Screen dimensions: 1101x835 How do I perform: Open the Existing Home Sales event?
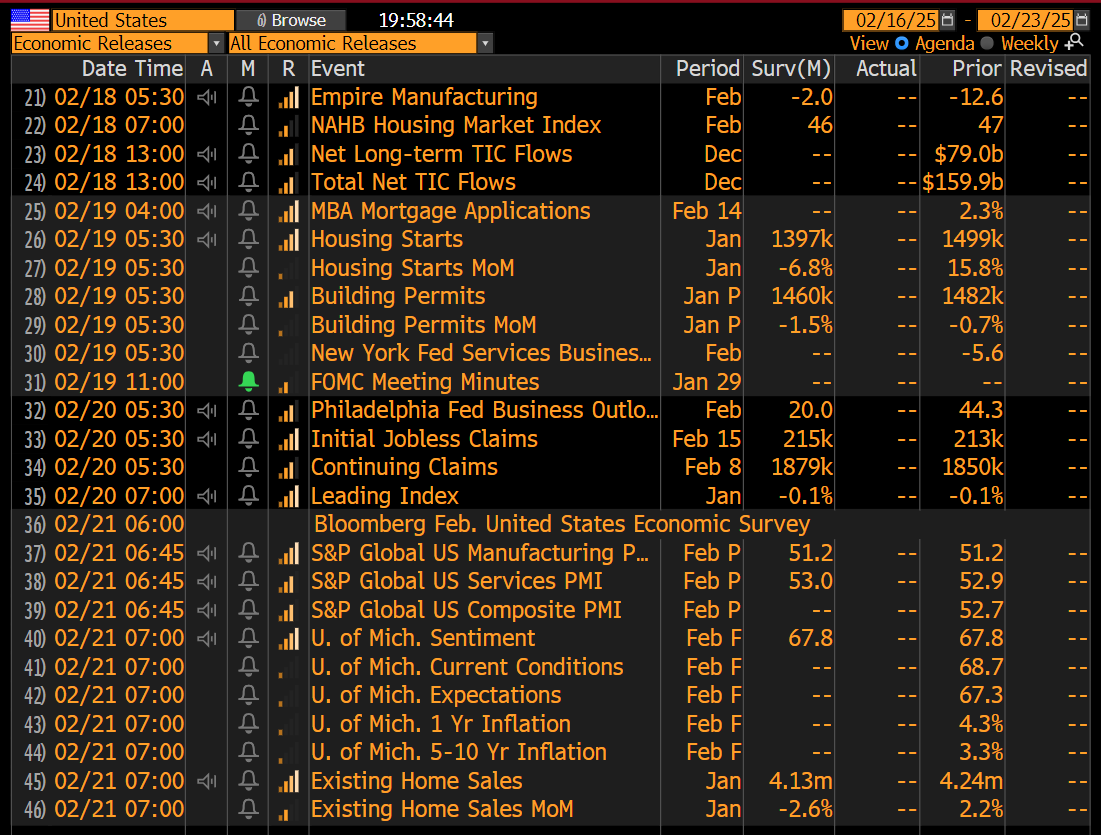coord(416,781)
